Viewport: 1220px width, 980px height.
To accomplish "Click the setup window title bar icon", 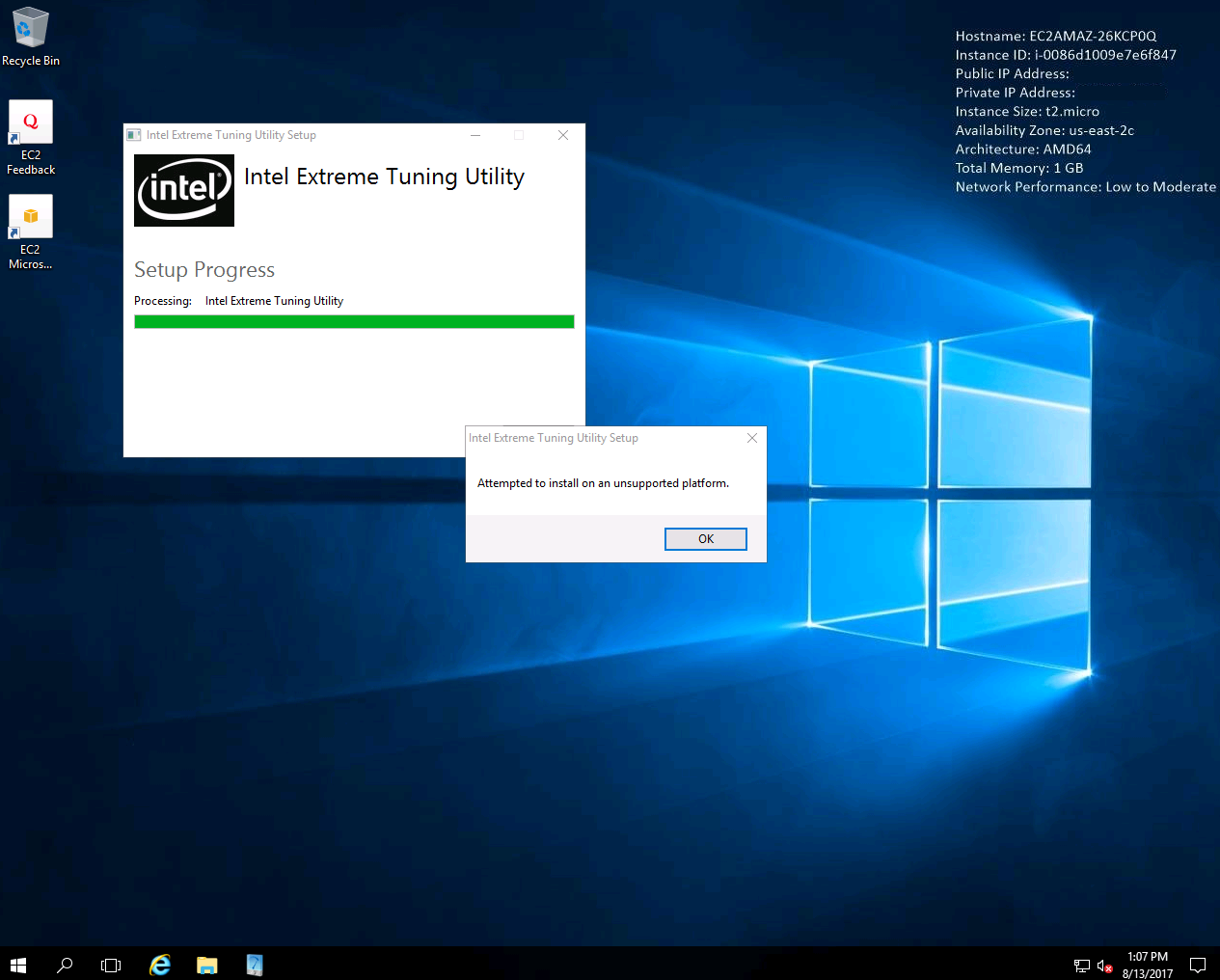I will coord(134,135).
